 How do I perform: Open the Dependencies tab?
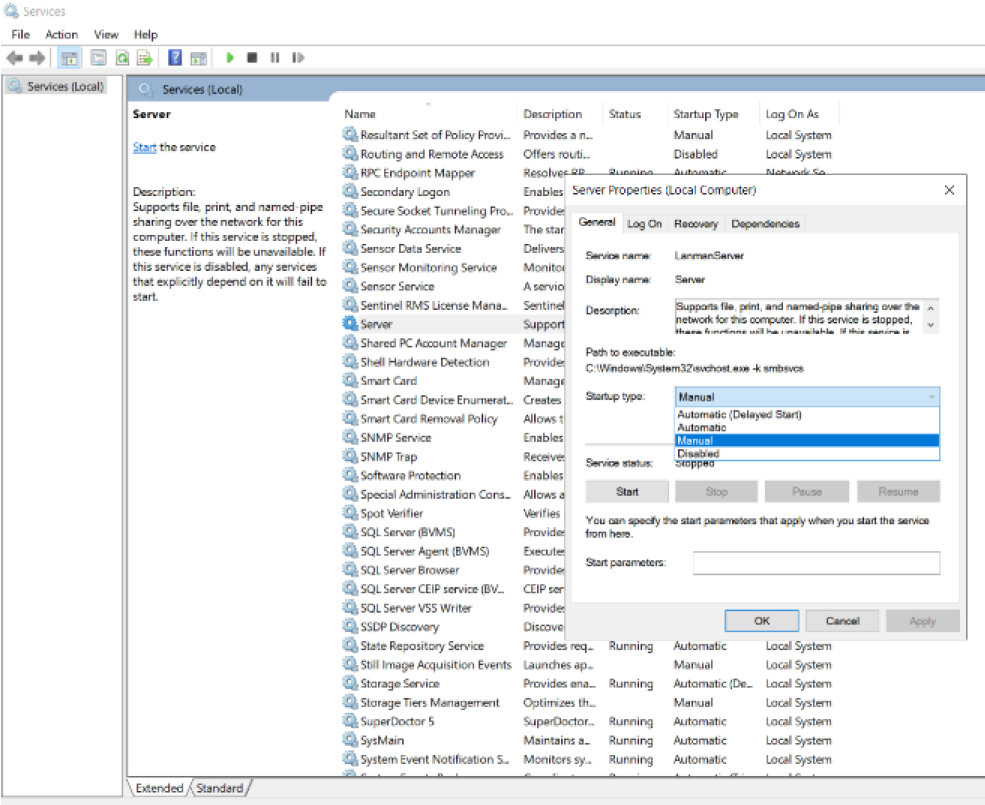765,224
